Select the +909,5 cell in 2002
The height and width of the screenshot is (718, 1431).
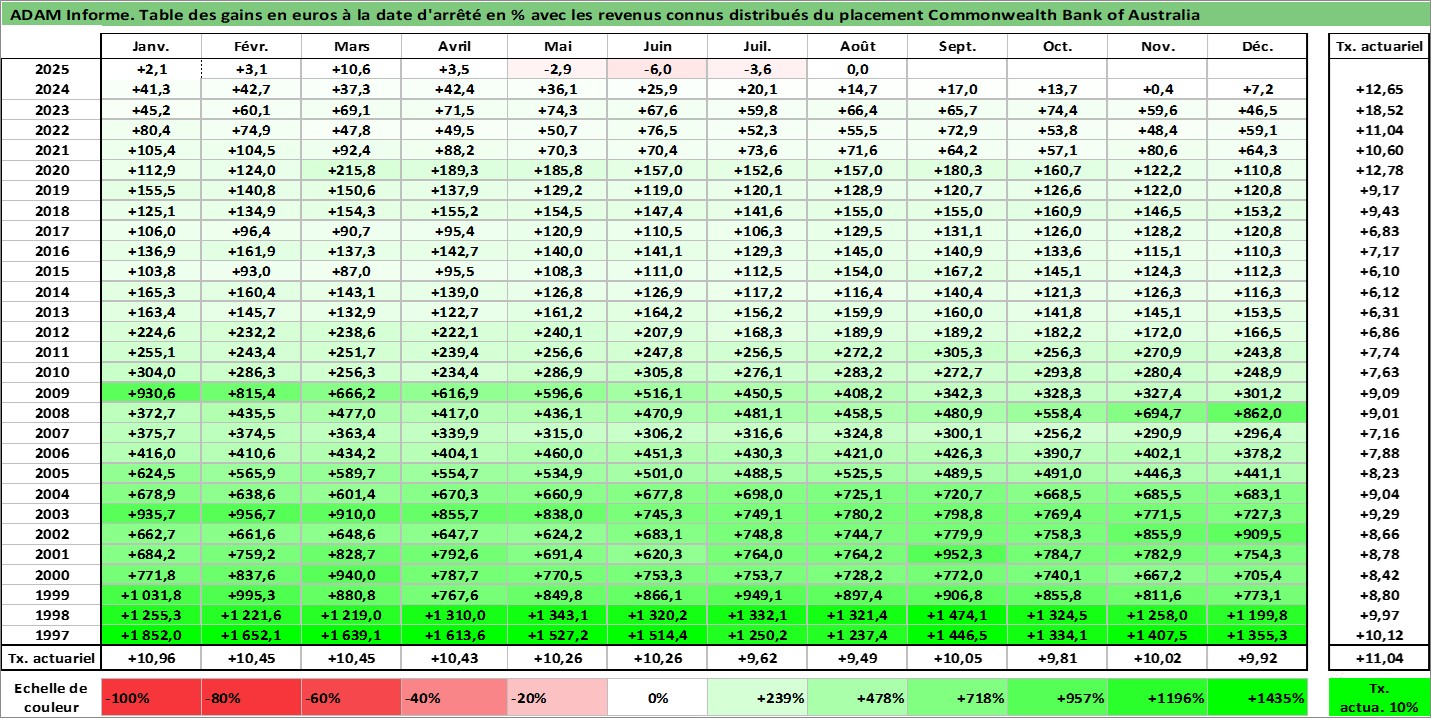click(1257, 535)
